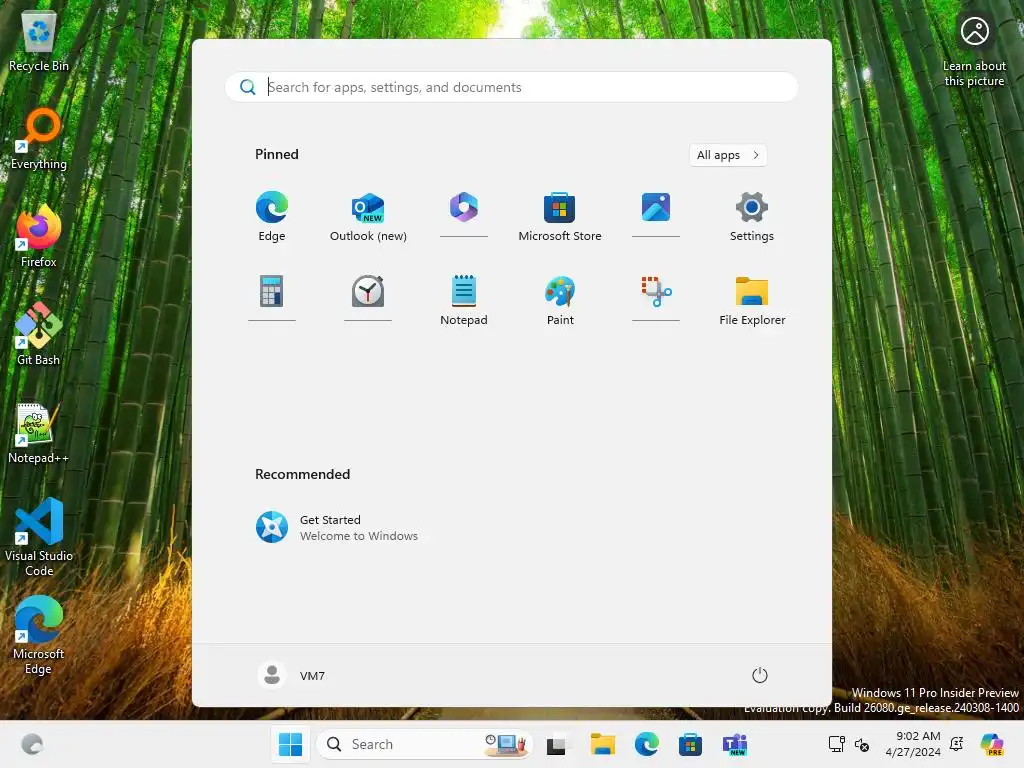Open Paint from pinned apps
This screenshot has width=1024, height=768.
point(560,300)
